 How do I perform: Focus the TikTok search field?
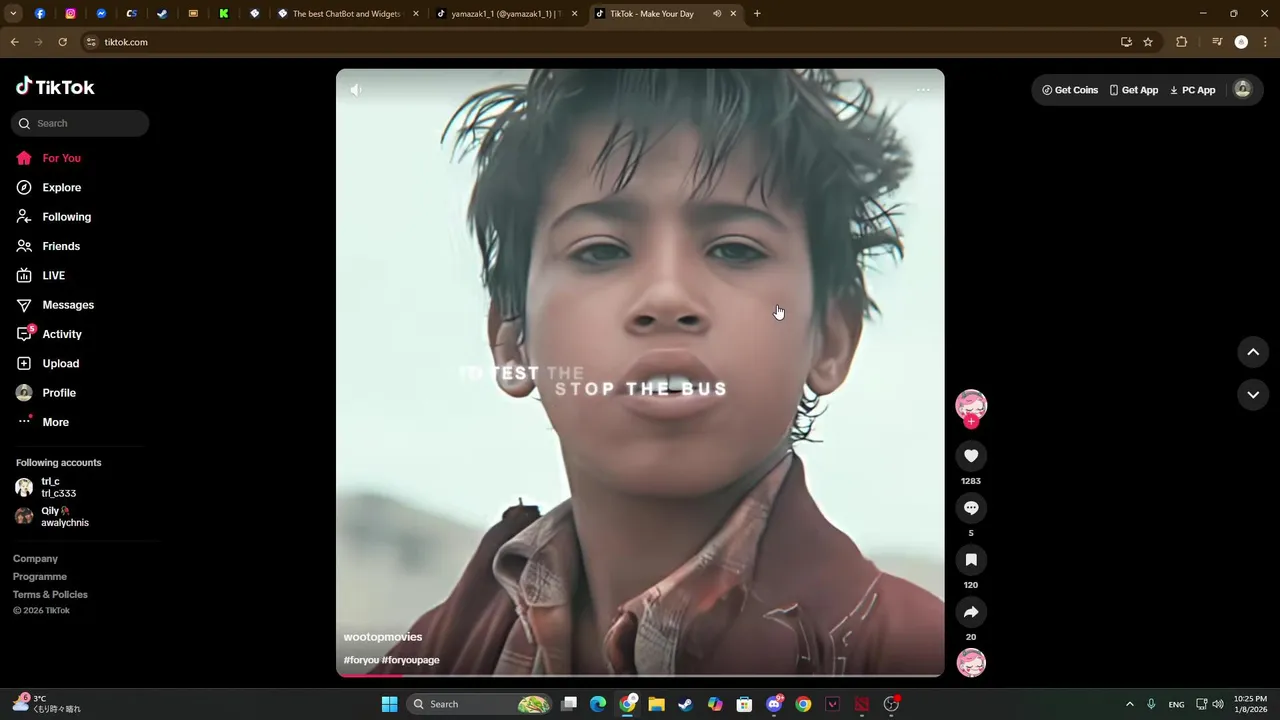[x=80, y=123]
